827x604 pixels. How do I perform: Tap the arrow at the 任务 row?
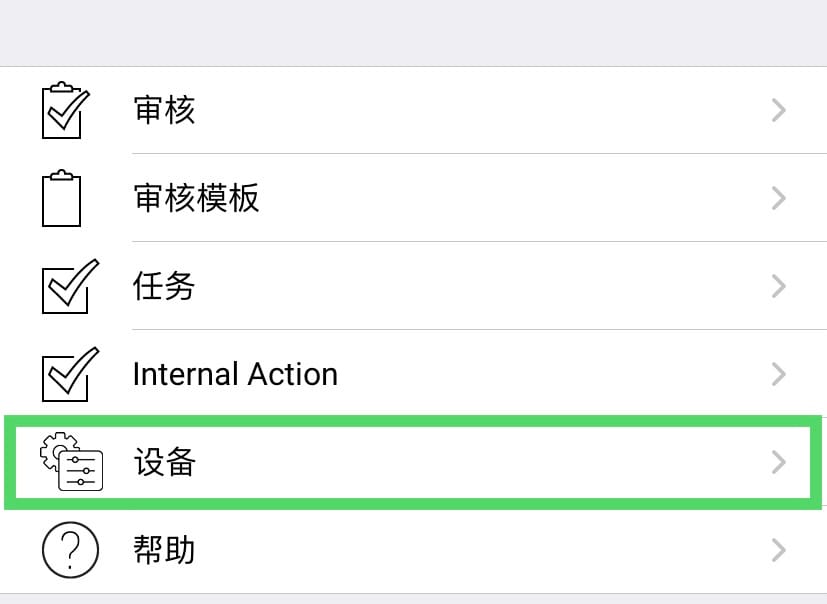pyautogui.click(x=779, y=286)
